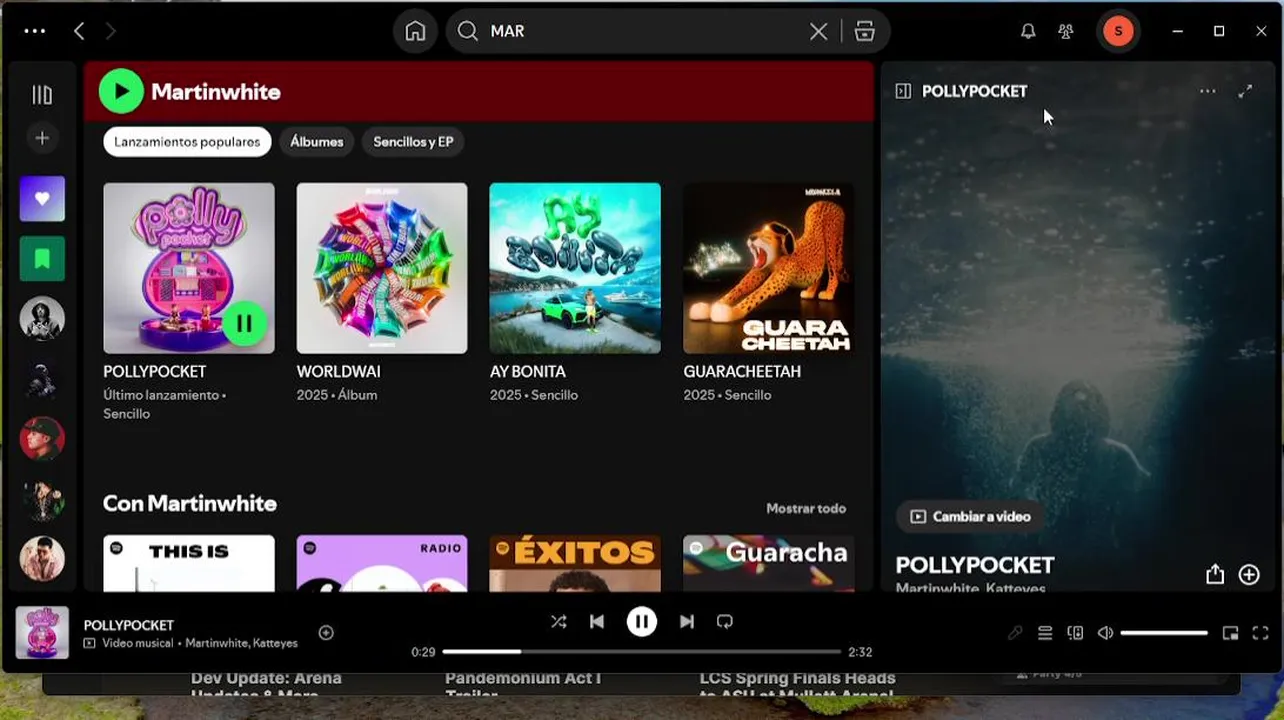1284x720 pixels.
Task: Click the AY BONITA title text
Action: [x=528, y=371]
